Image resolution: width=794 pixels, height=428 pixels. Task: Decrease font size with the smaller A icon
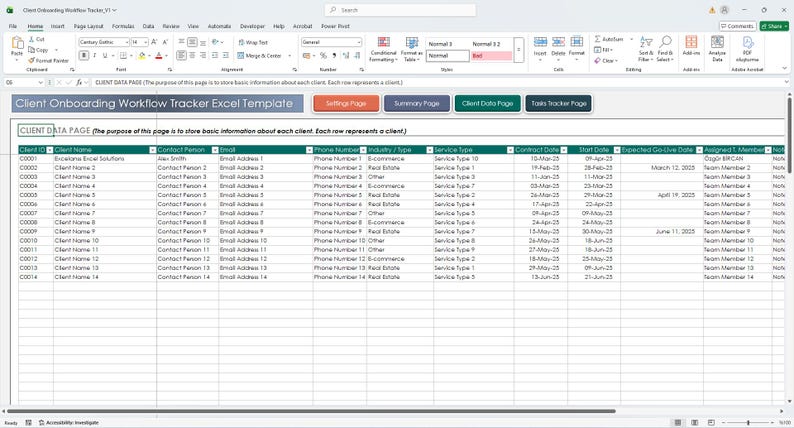165,42
